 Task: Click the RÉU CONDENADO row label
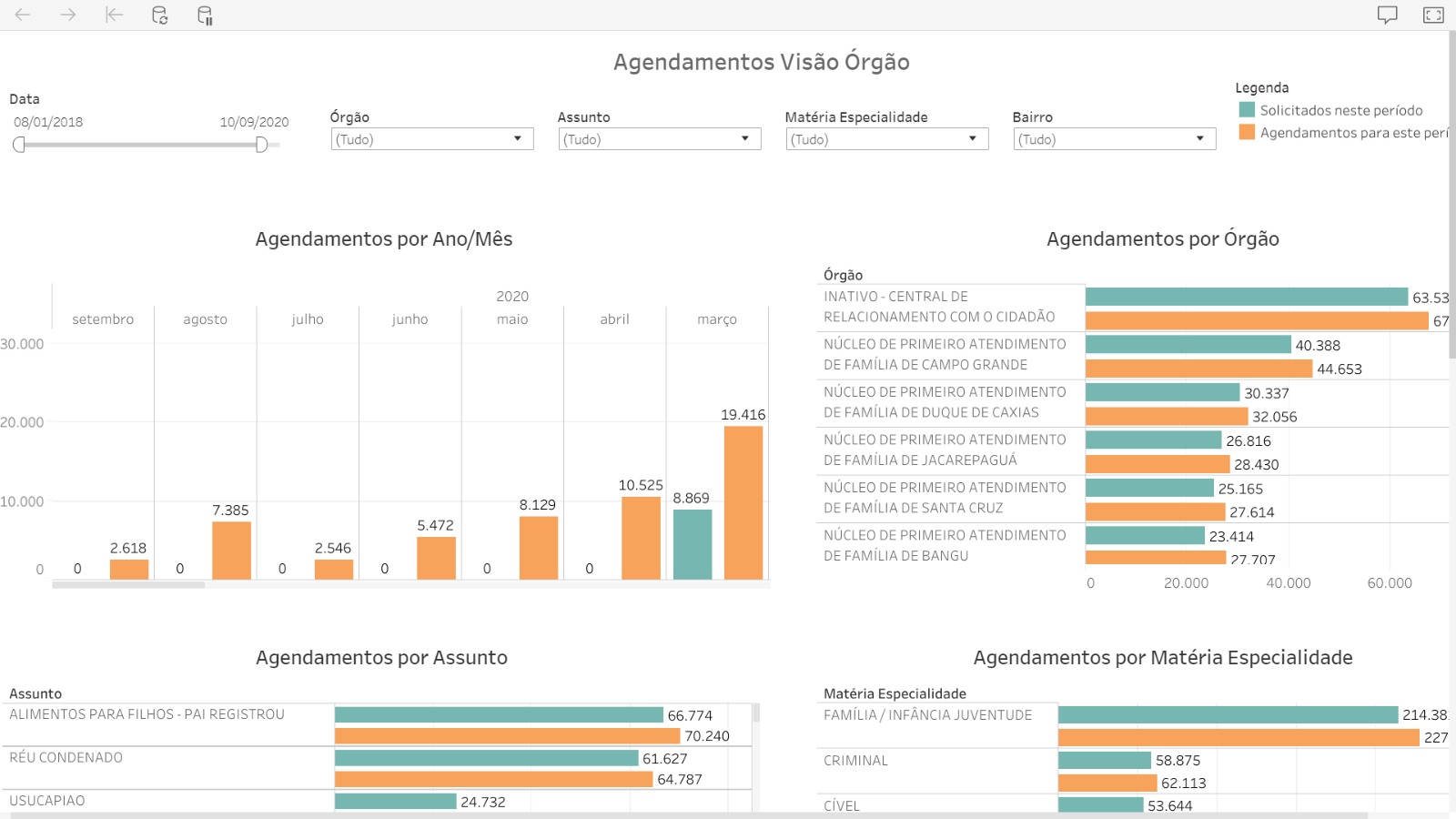[66, 758]
